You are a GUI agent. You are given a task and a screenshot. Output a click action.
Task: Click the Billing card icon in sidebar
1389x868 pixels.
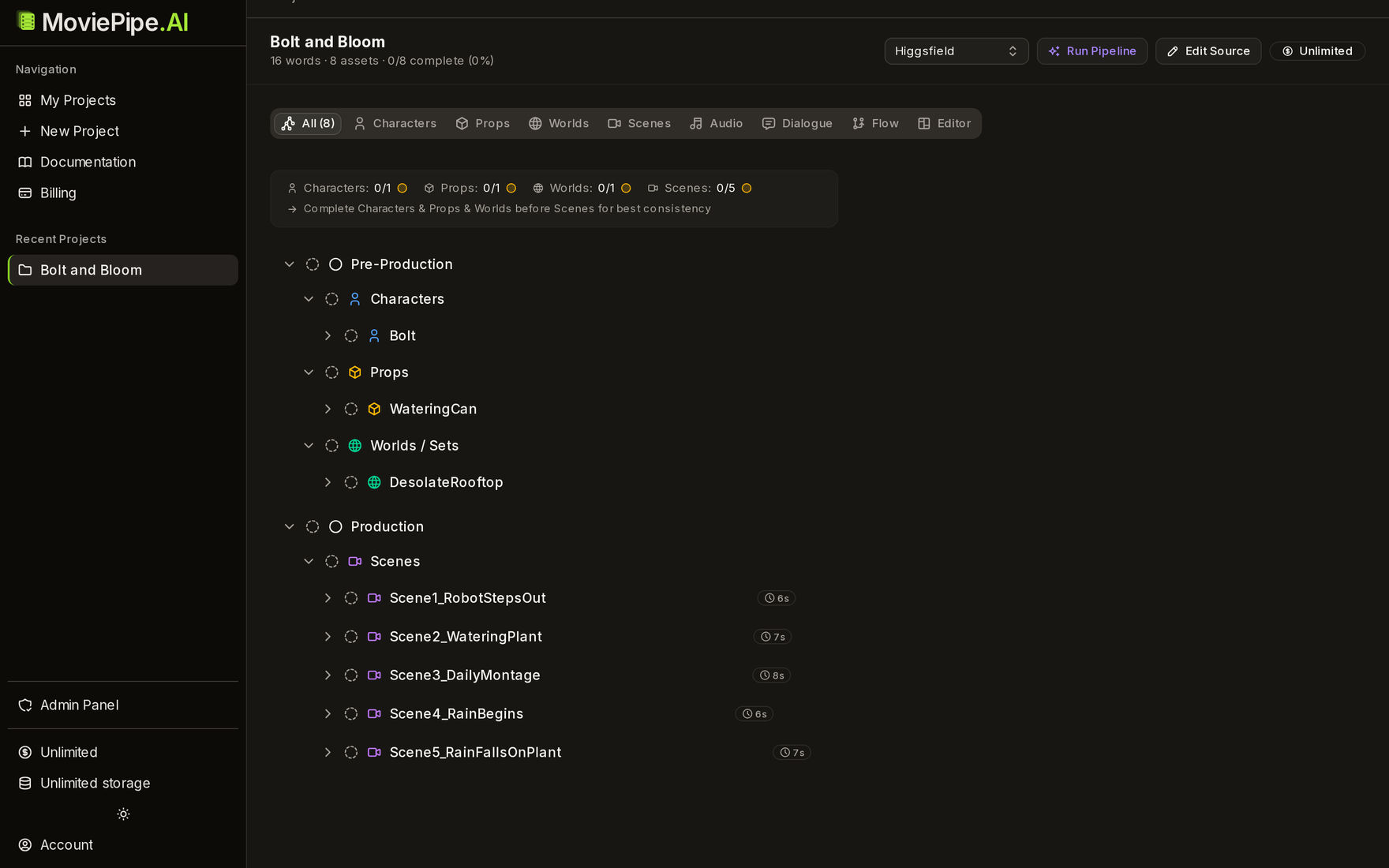[x=25, y=193]
